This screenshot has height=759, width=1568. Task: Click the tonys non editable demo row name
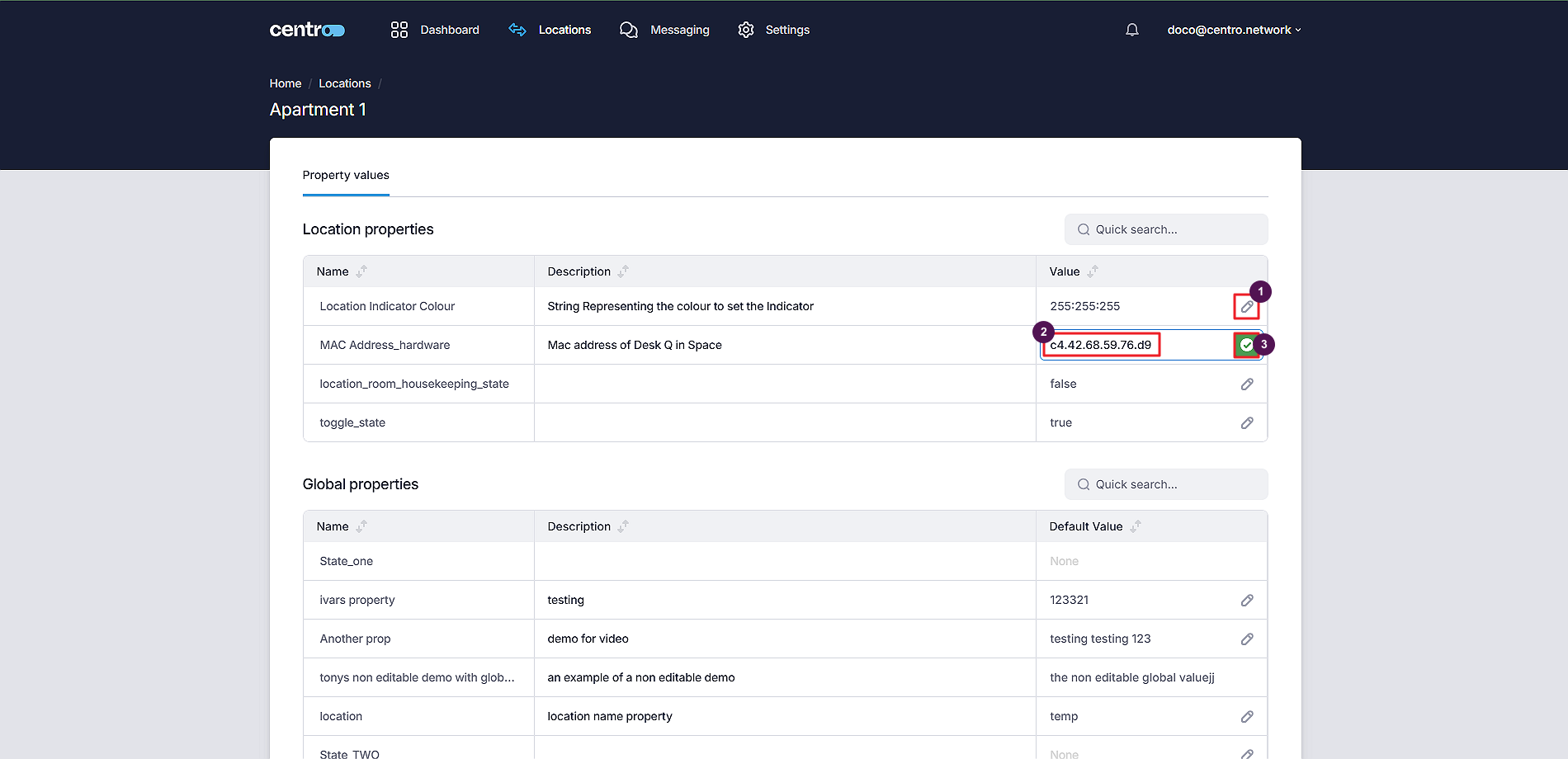coord(417,677)
